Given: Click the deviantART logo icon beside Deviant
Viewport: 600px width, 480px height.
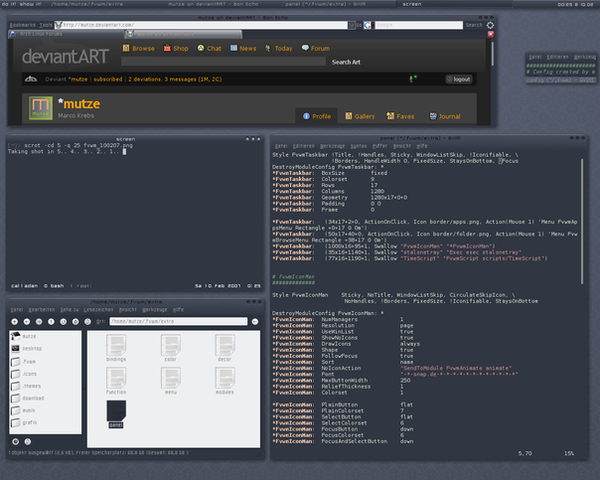Looking at the screenshot, I should click(x=31, y=79).
